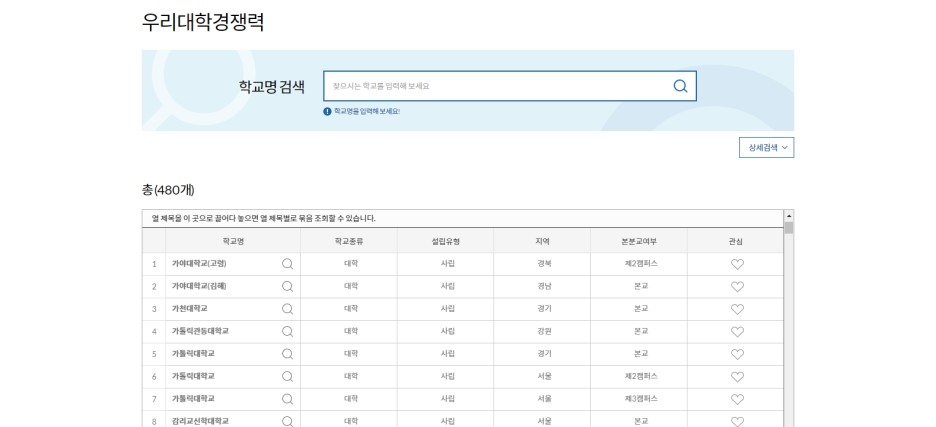The image size is (936, 427).
Task: Click 대학 cell in 가톨릭관동대학교 row
Action: click(x=351, y=331)
